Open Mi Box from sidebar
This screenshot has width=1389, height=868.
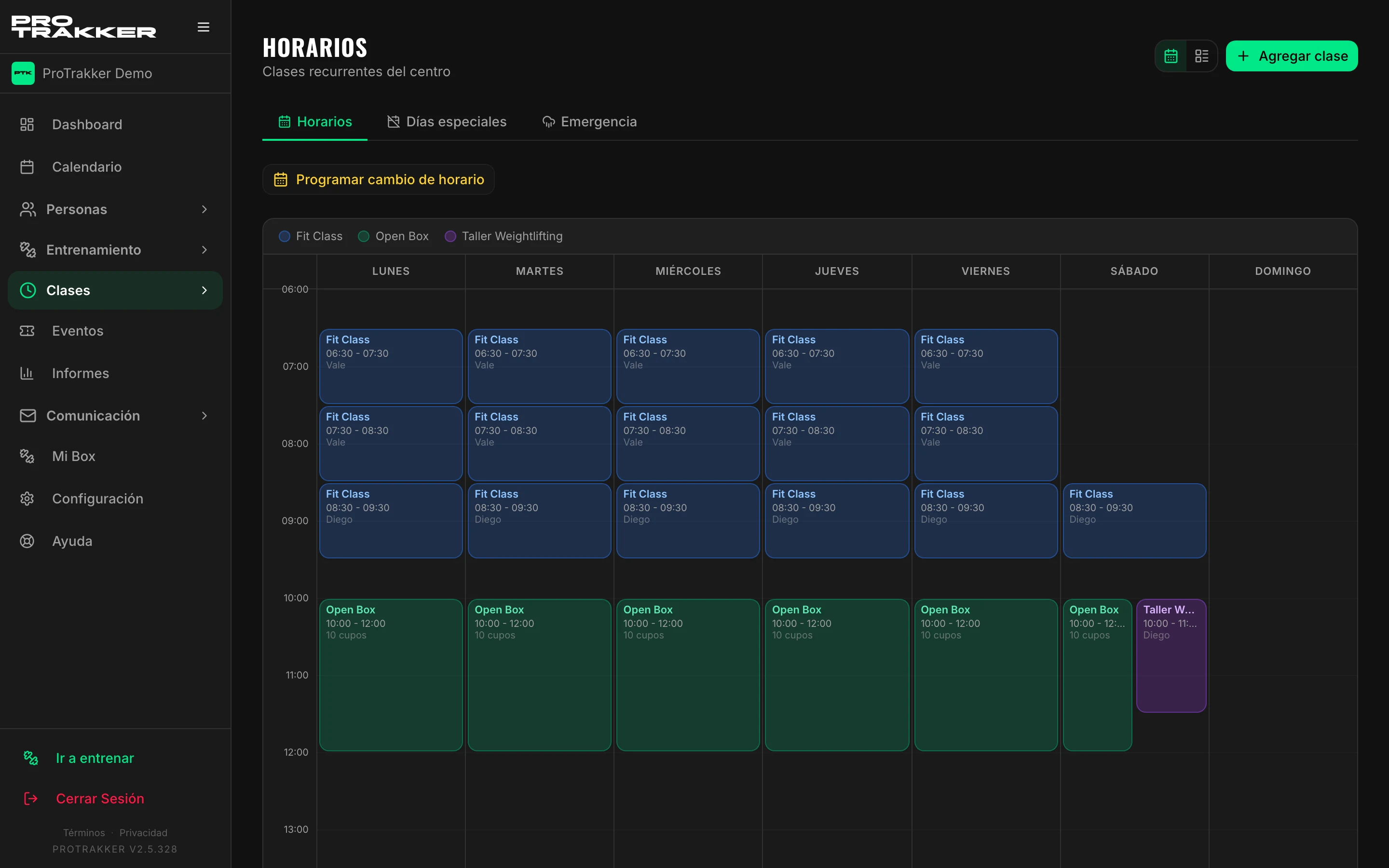[x=115, y=456]
